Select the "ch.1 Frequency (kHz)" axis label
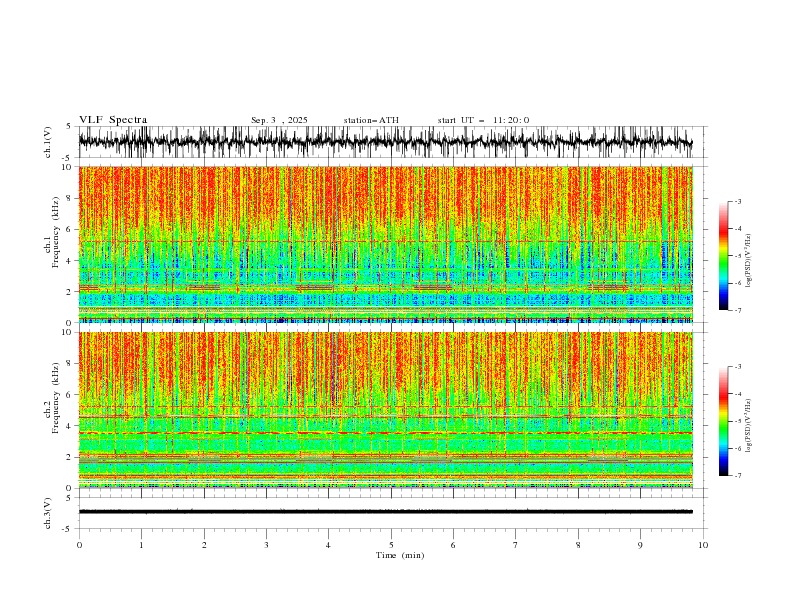This screenshot has width=792, height=612. [52, 233]
